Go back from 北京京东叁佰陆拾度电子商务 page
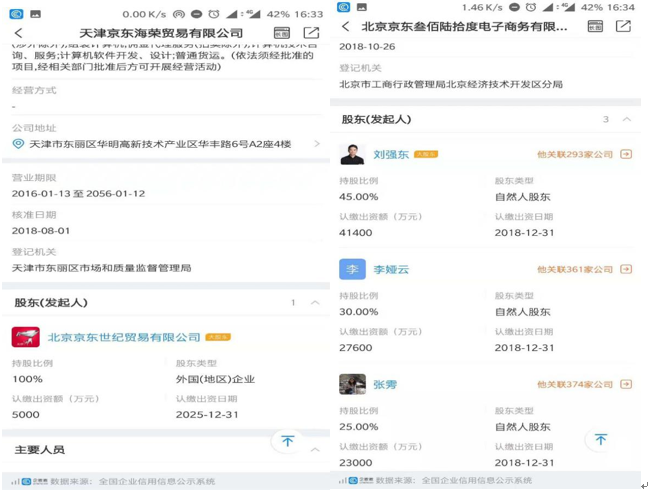Screen dimensions: 659x497 (345, 26)
